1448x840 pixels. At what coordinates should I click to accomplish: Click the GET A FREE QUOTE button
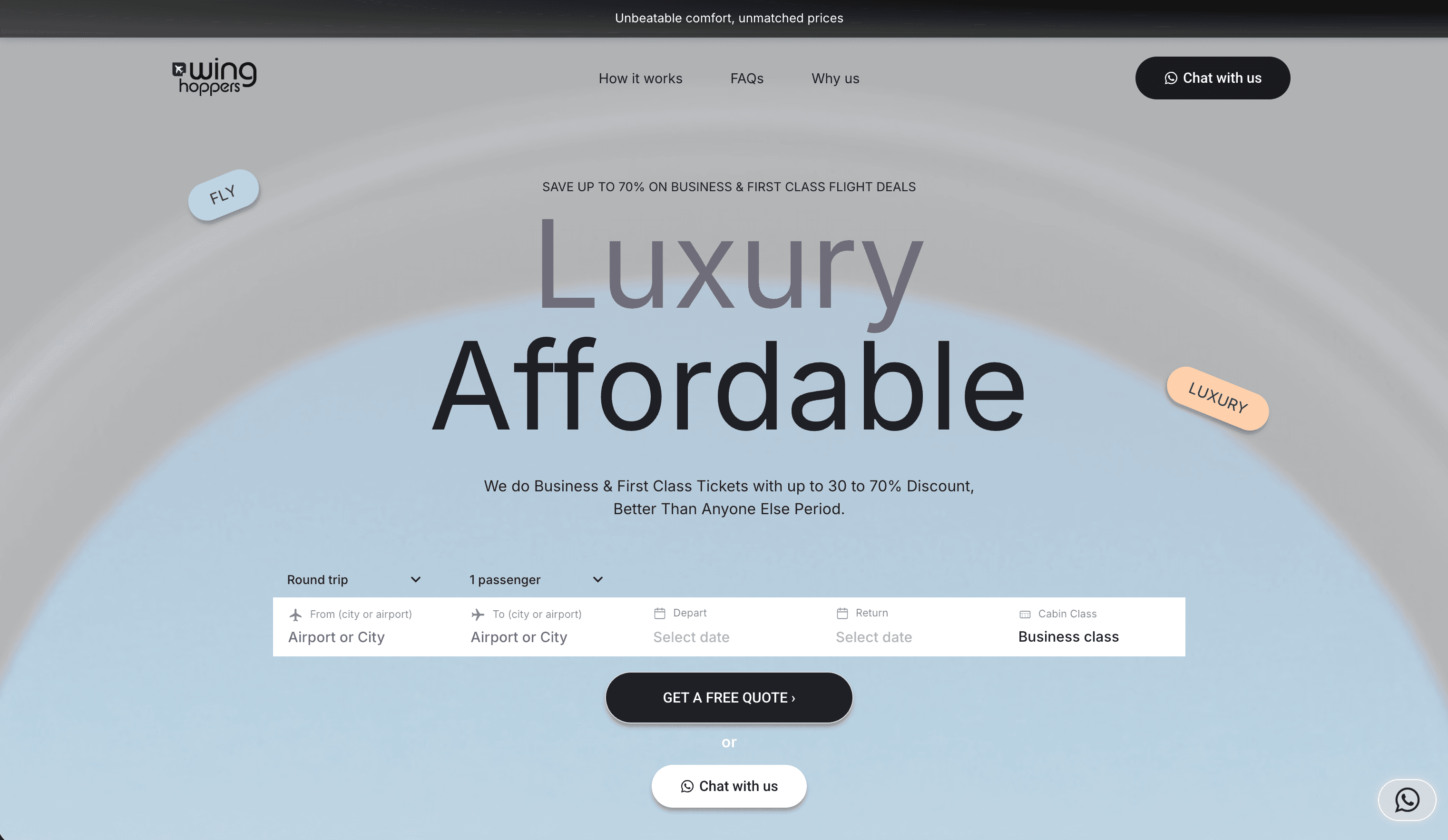(x=729, y=697)
